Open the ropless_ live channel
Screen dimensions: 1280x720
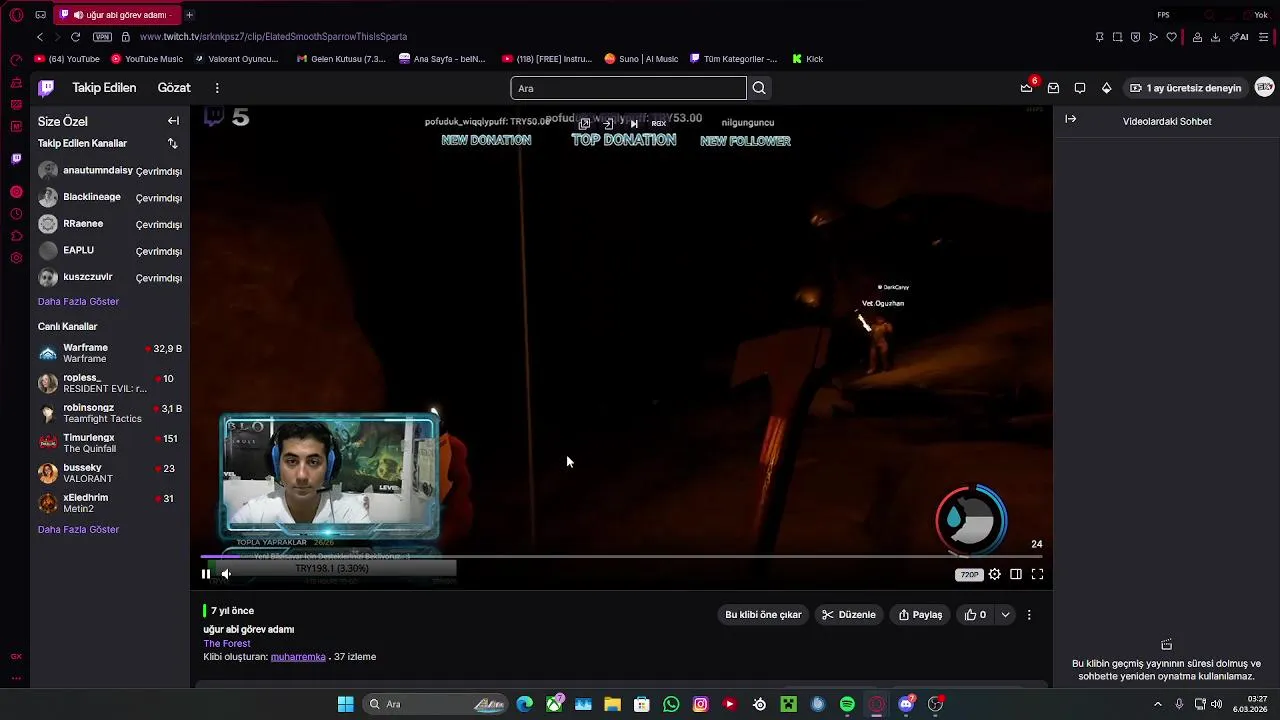pos(110,383)
